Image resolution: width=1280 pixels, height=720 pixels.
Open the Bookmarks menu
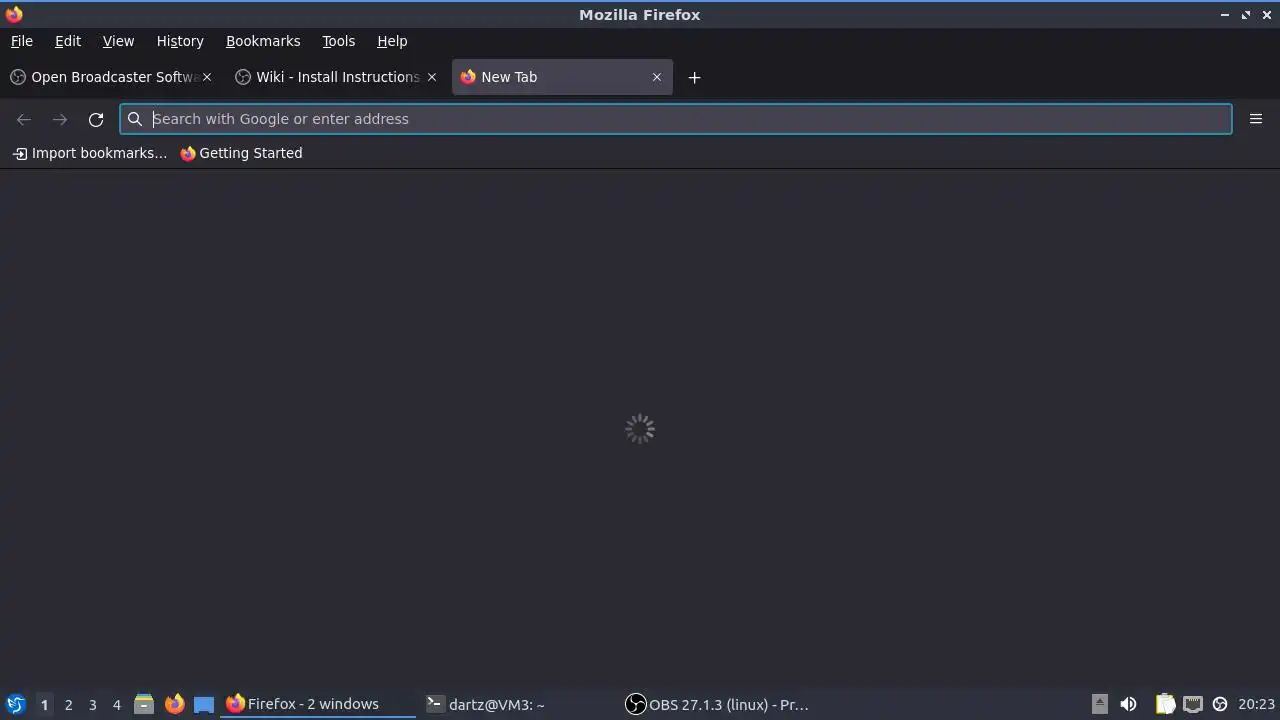(263, 41)
